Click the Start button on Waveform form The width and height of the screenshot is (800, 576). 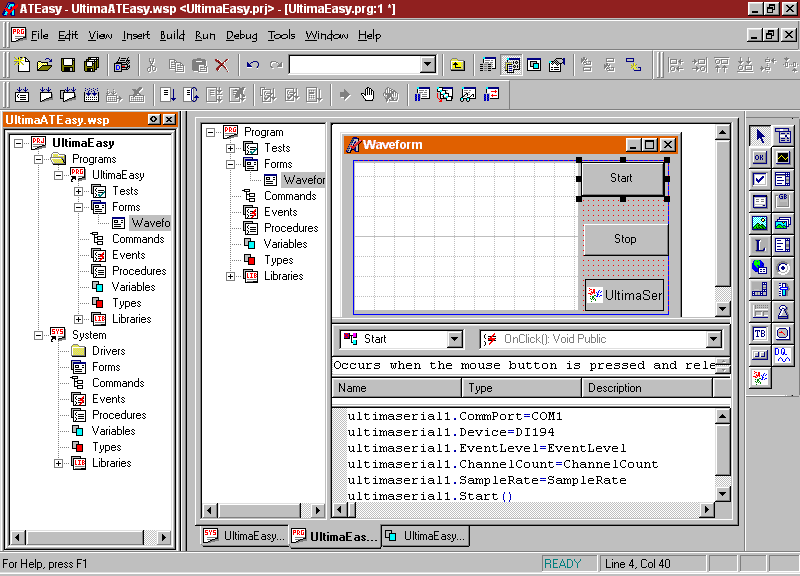click(622, 178)
